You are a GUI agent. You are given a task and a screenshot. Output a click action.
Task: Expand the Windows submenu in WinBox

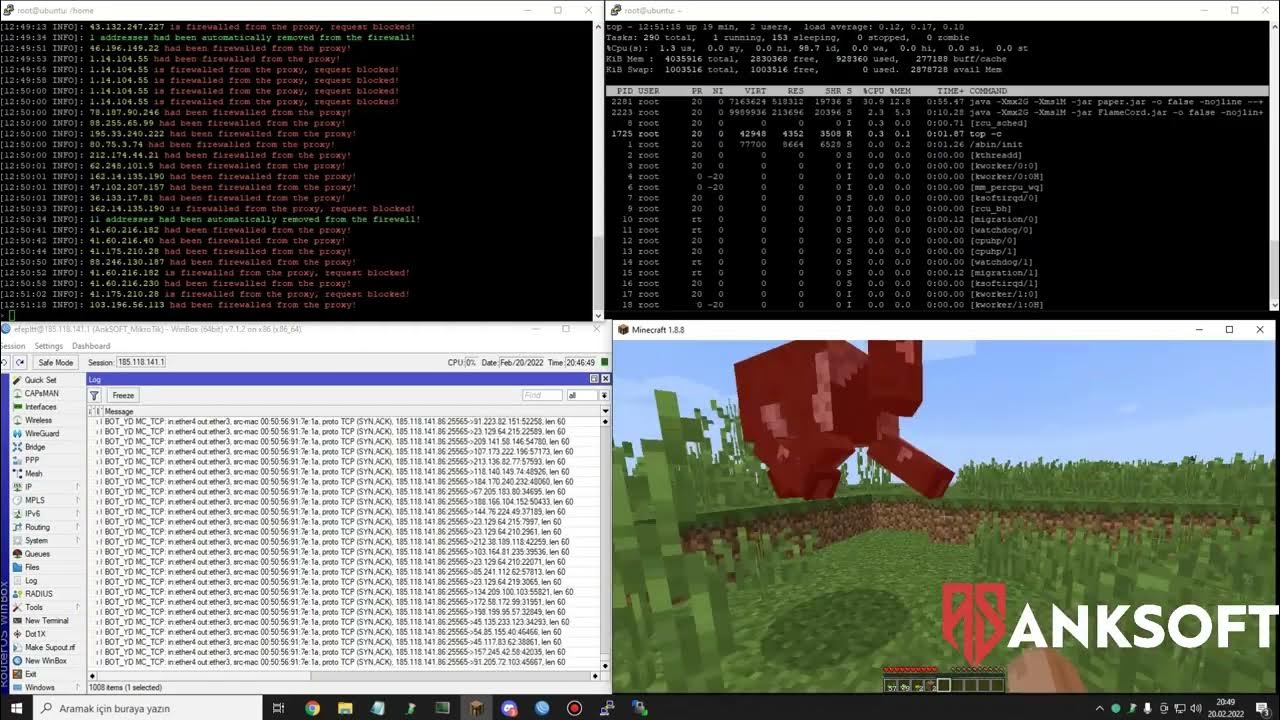45,688
